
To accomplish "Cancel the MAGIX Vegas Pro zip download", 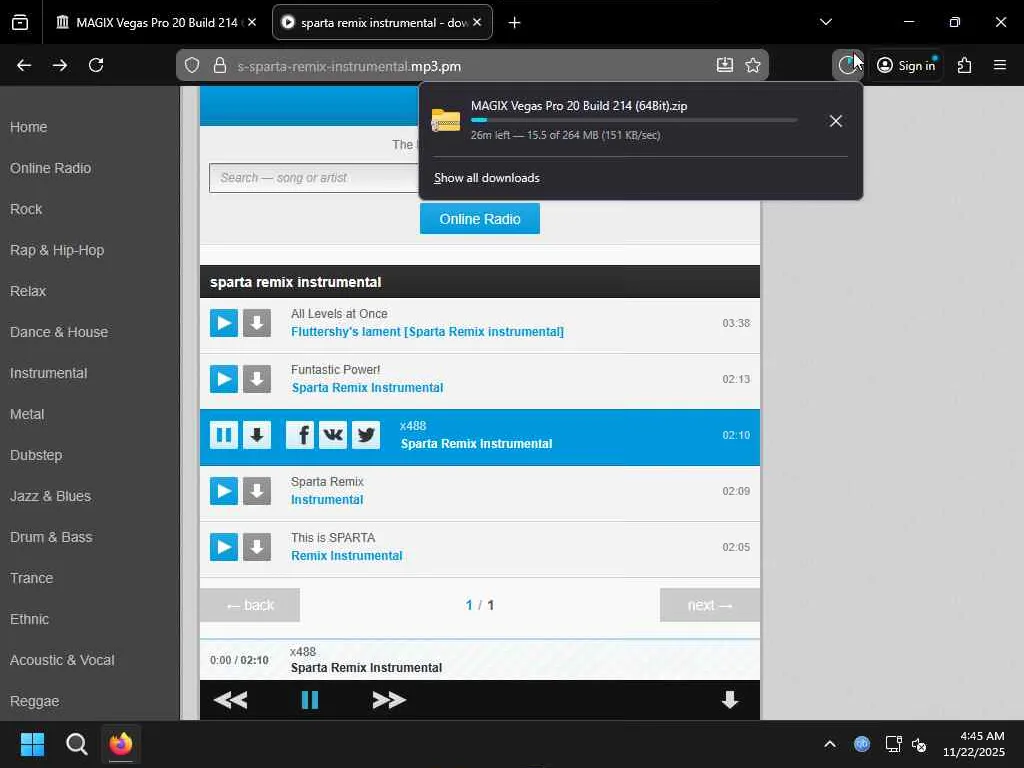I will [x=835, y=121].
